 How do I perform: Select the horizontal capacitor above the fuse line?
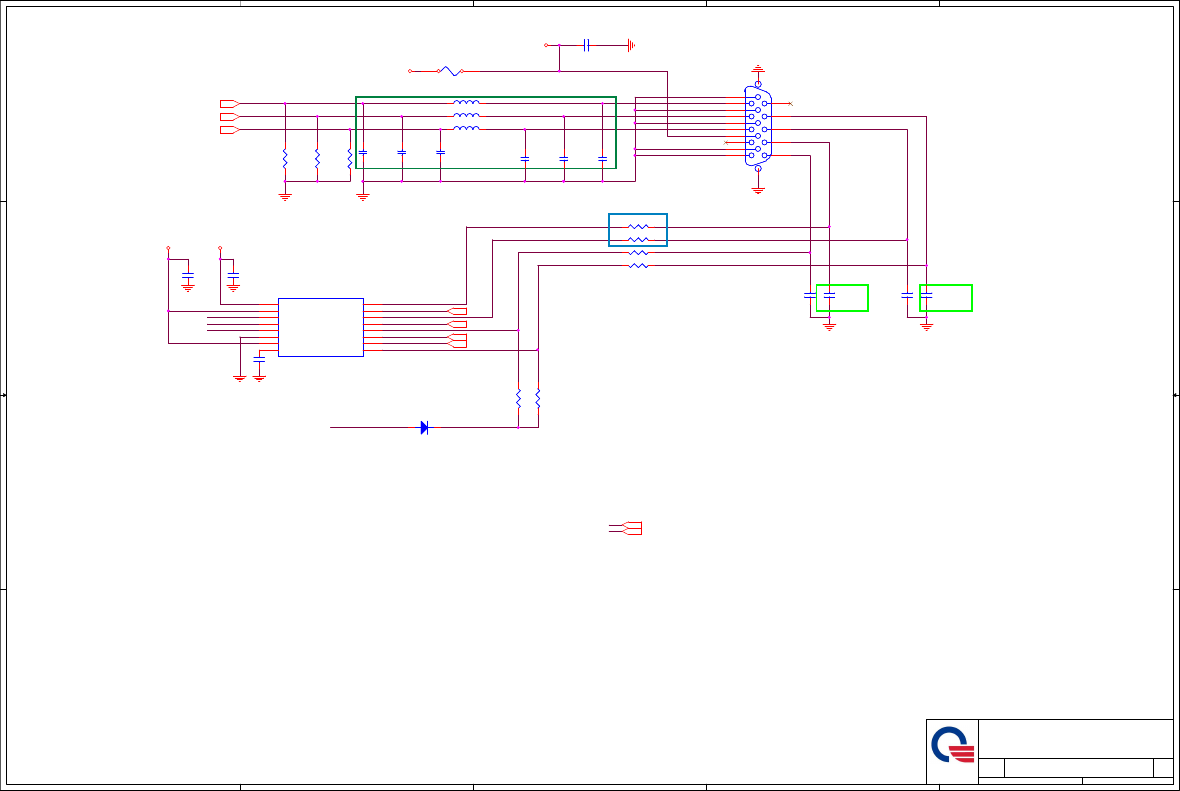click(586, 45)
